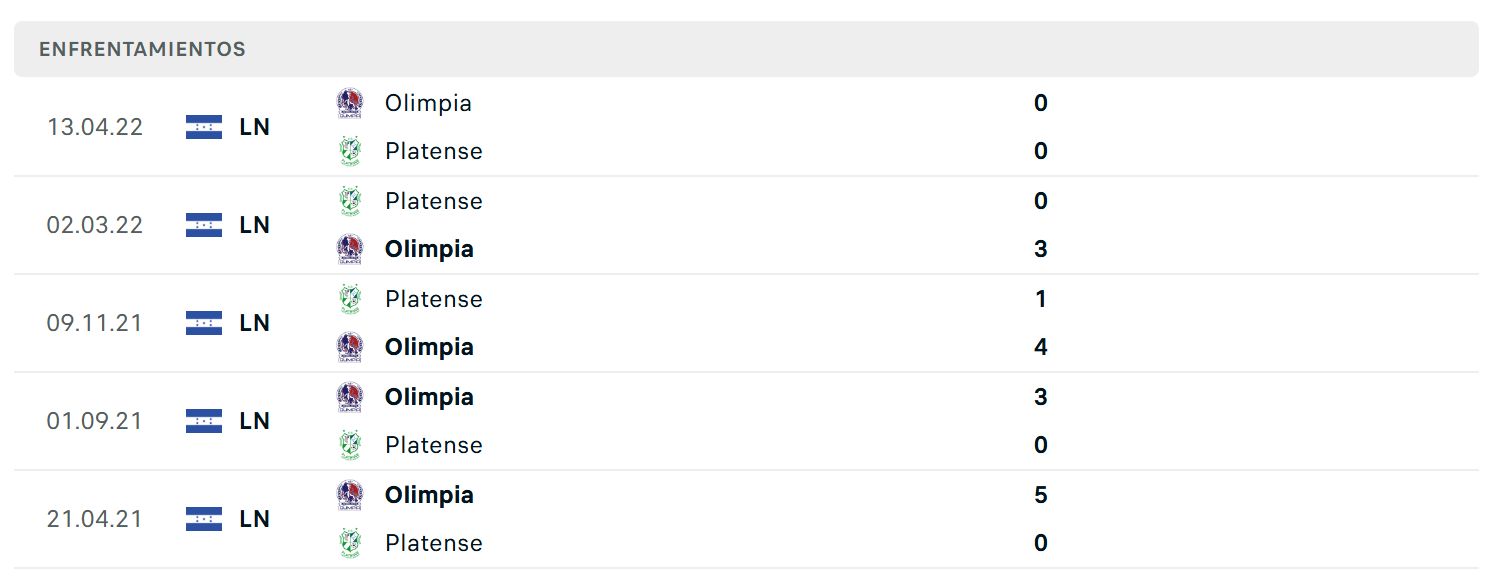
Task: Open the 21.04.21 match date row
Action: pos(746,519)
